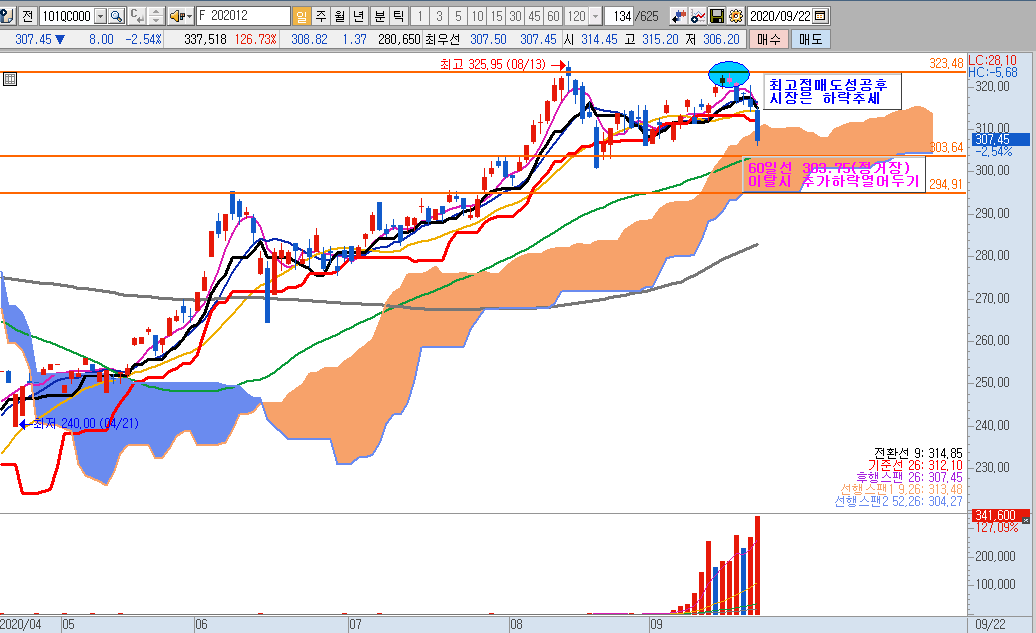Click the 선행스팬2 52,26: 304.27 legend entry

(x=899, y=502)
